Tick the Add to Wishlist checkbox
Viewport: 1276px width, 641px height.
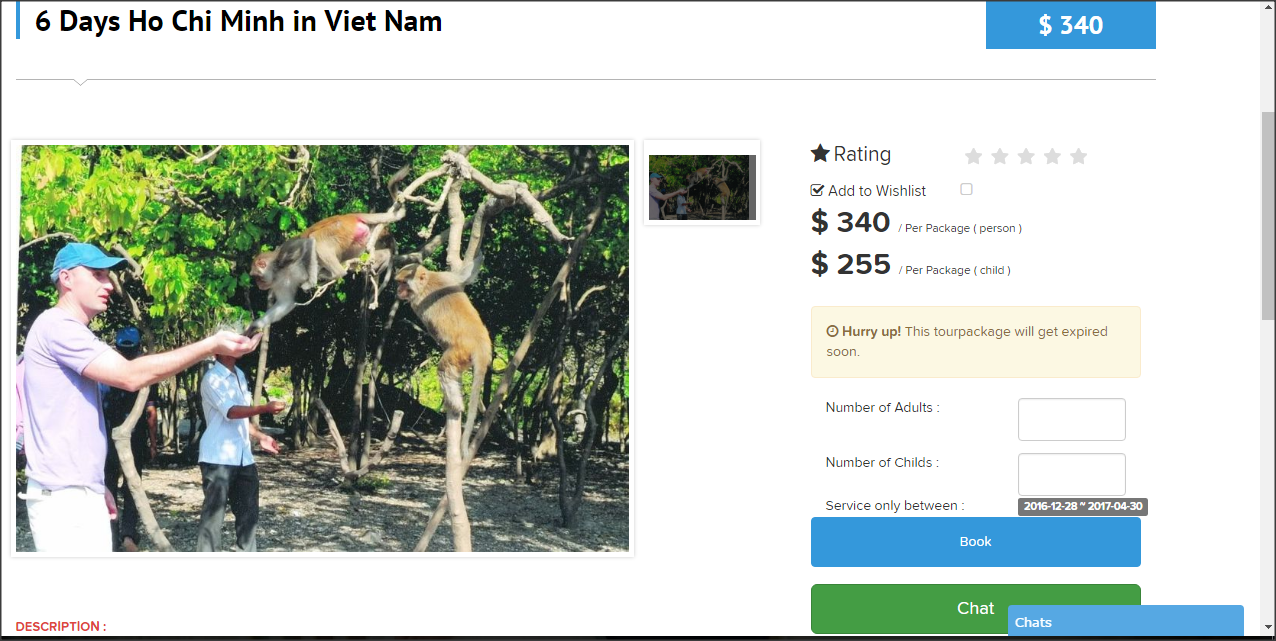tap(966, 189)
